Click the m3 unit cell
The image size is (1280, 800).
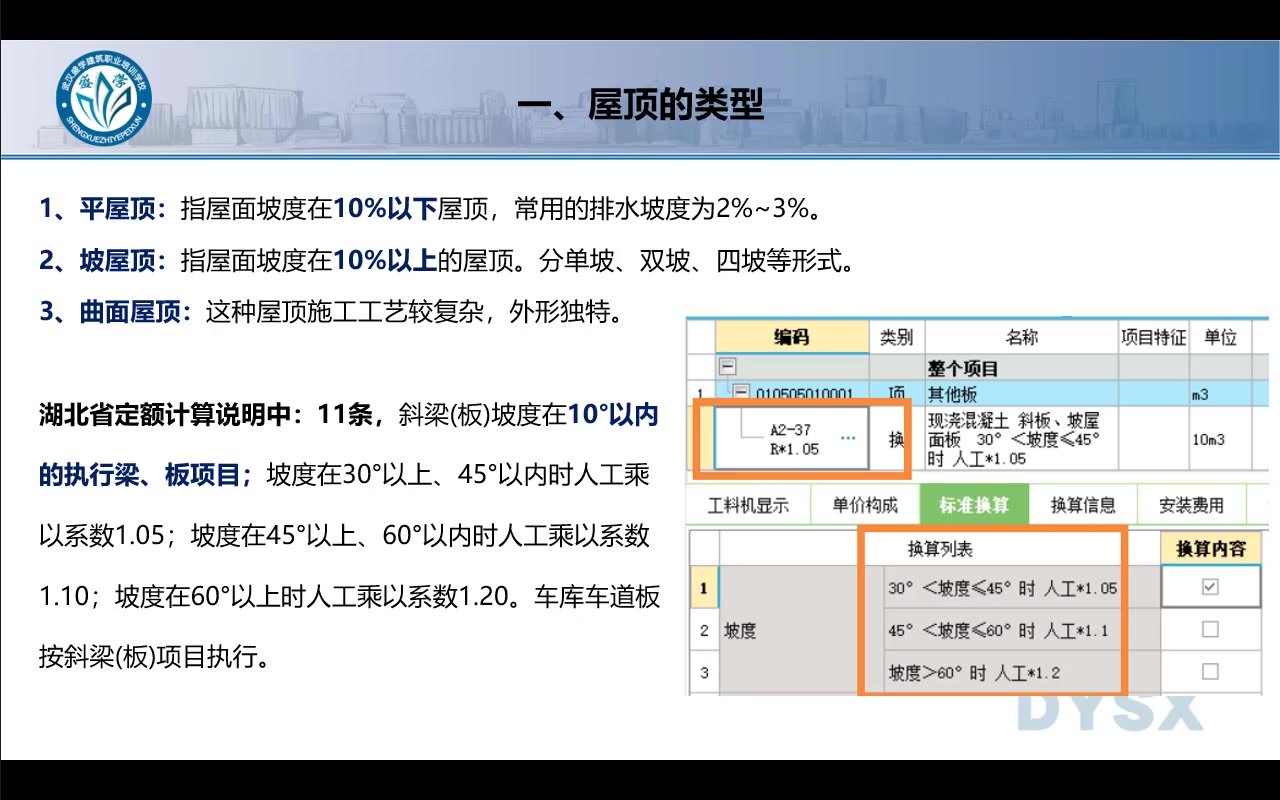pyautogui.click(x=1220, y=394)
